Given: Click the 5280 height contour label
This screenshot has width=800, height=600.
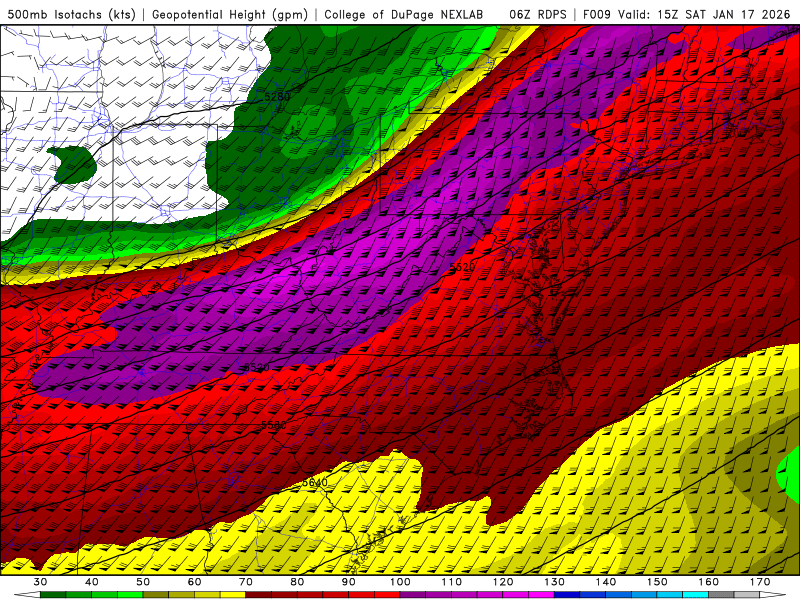Looking at the screenshot, I should coord(277,96).
